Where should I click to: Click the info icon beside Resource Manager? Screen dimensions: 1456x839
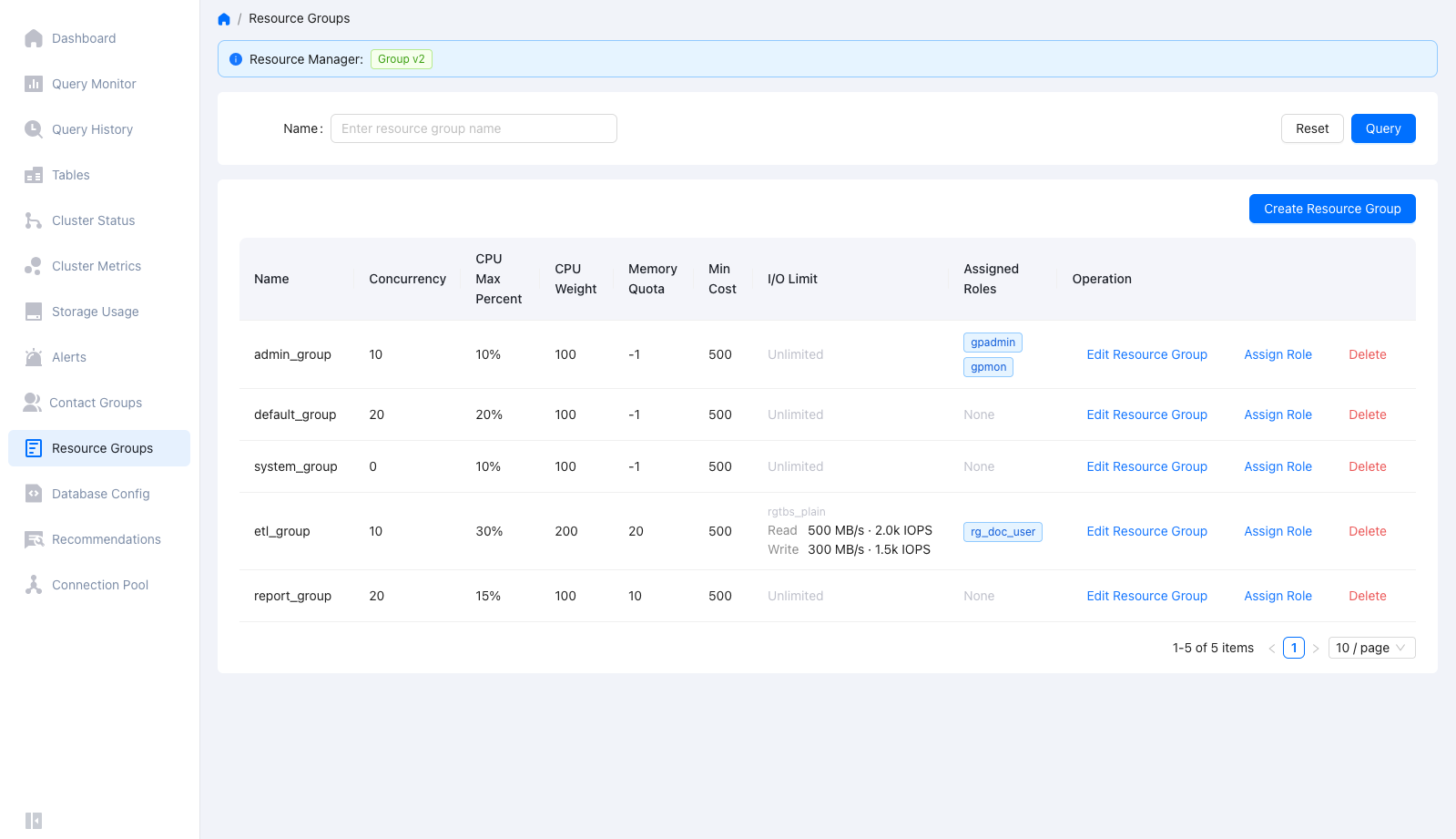tap(236, 59)
